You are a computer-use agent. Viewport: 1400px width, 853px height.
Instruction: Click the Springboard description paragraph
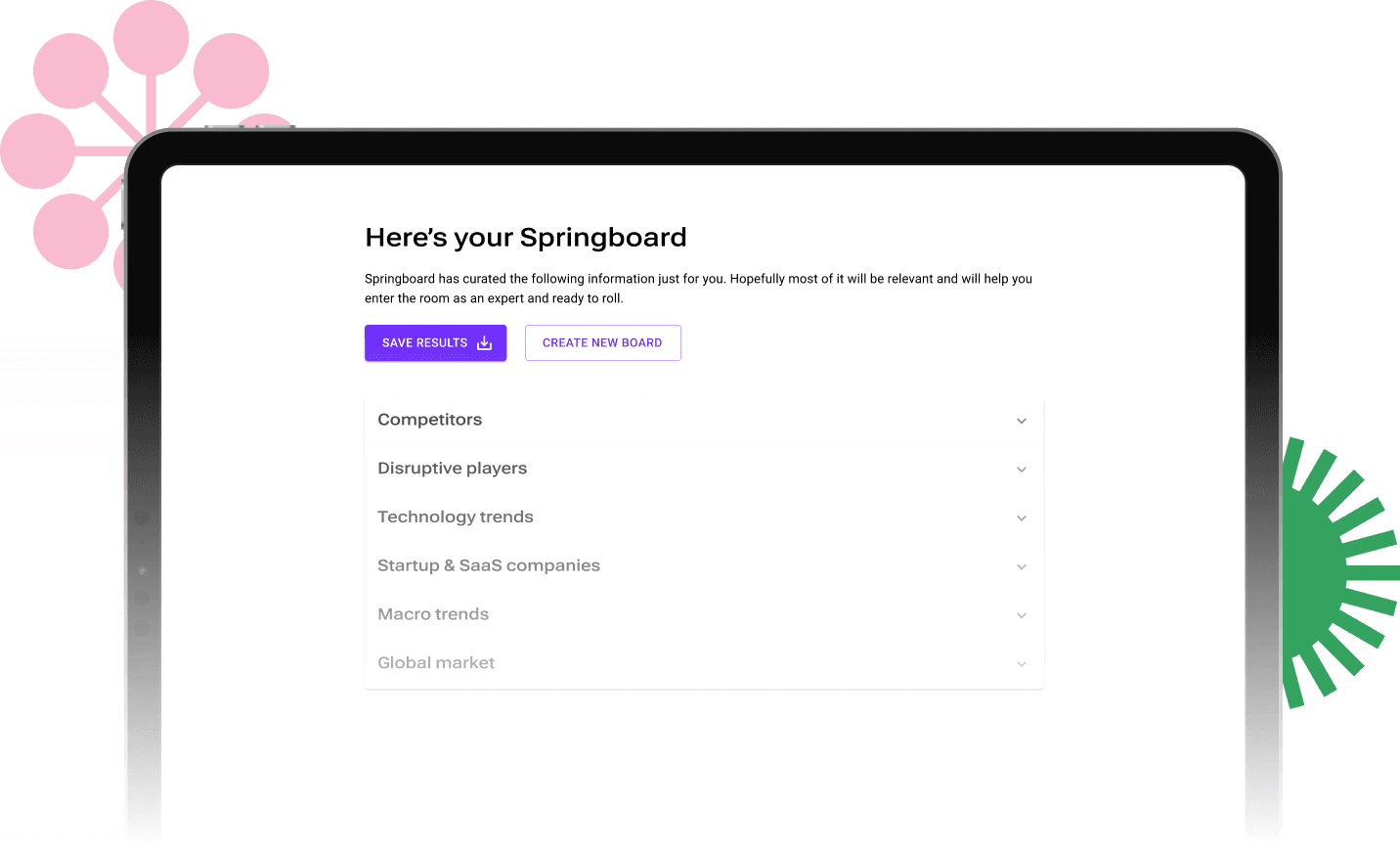698,289
